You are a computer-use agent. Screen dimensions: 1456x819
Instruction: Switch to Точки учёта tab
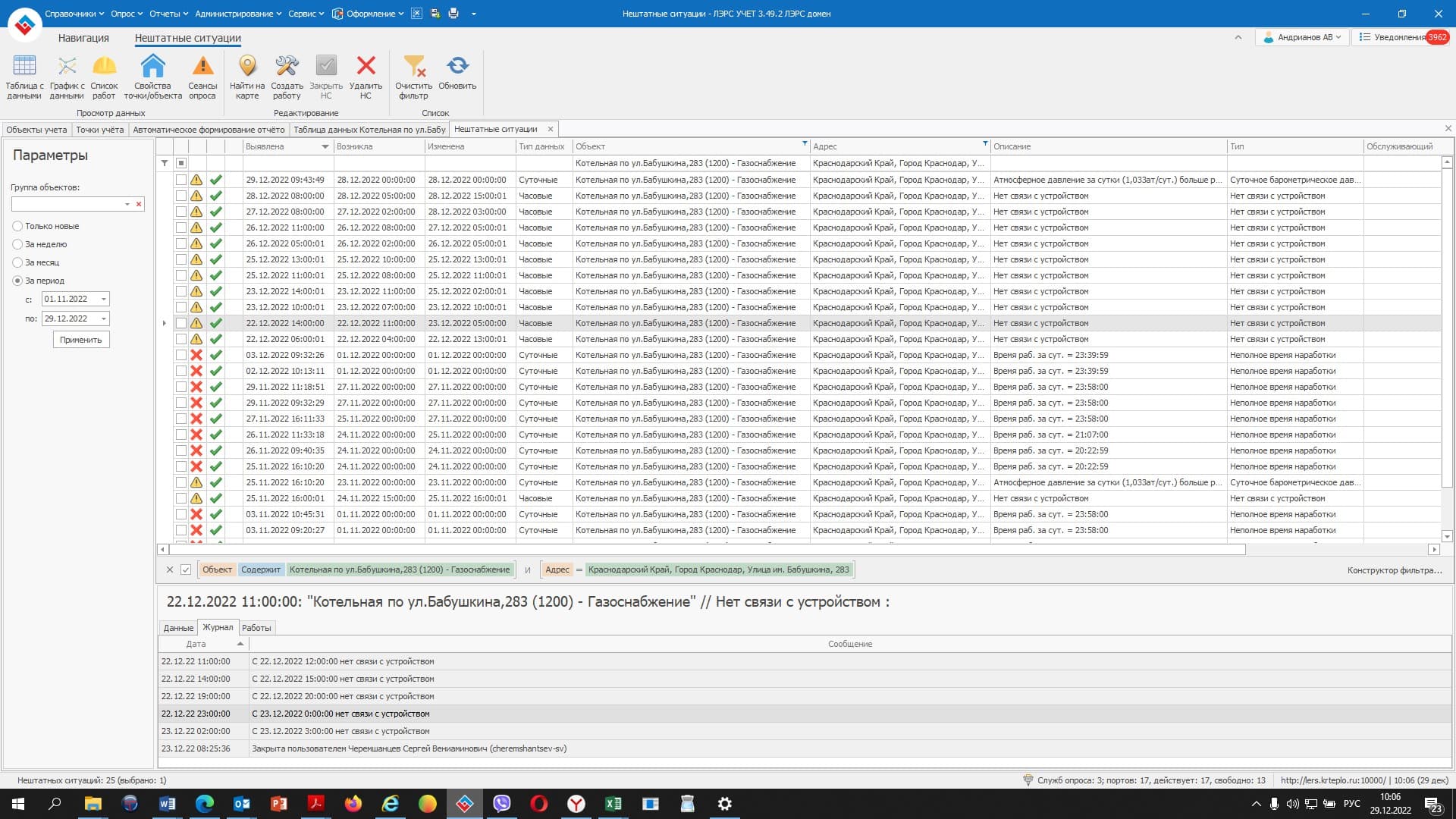(x=100, y=130)
